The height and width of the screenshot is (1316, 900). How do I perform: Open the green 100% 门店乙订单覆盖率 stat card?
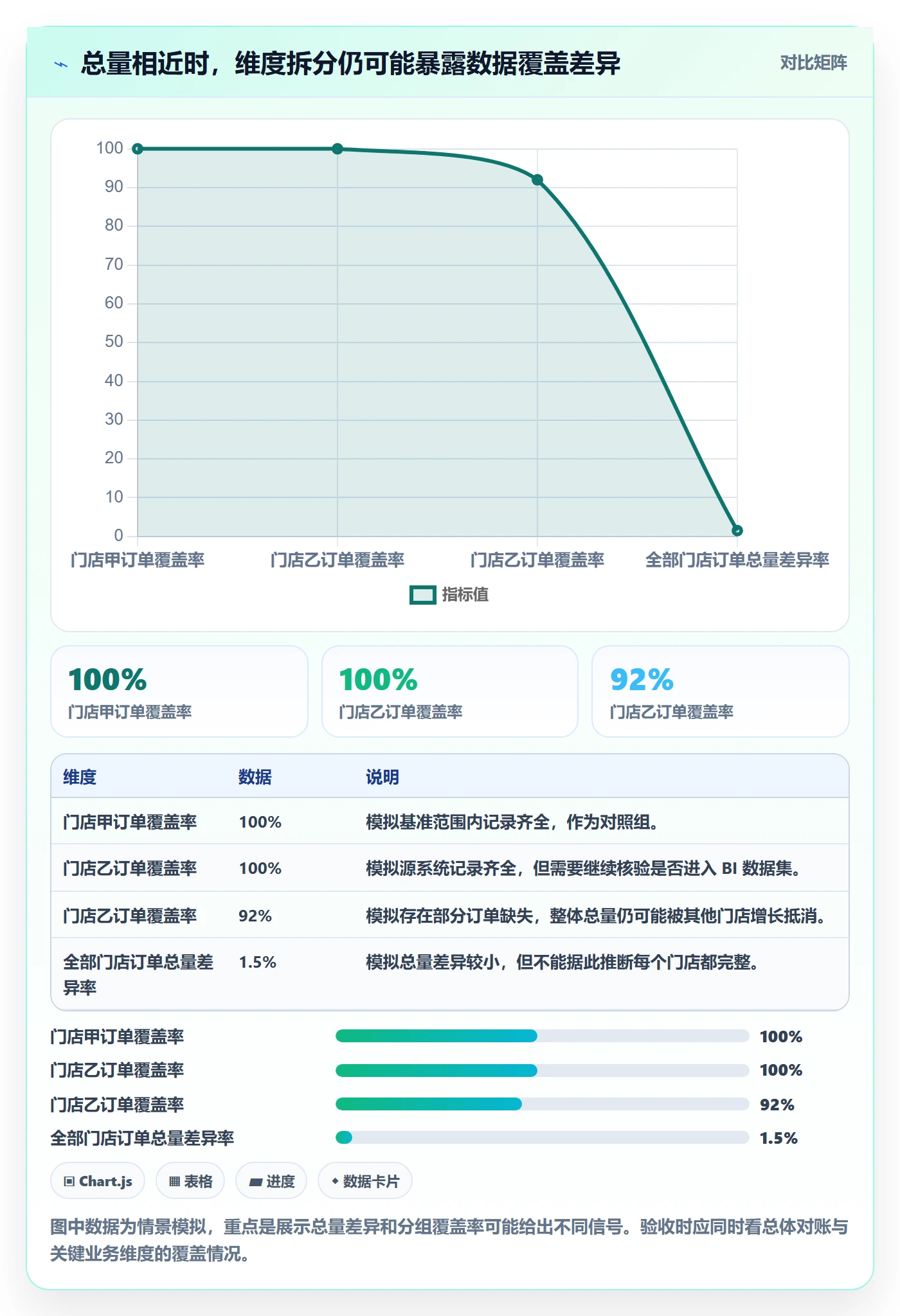pyautogui.click(x=450, y=691)
